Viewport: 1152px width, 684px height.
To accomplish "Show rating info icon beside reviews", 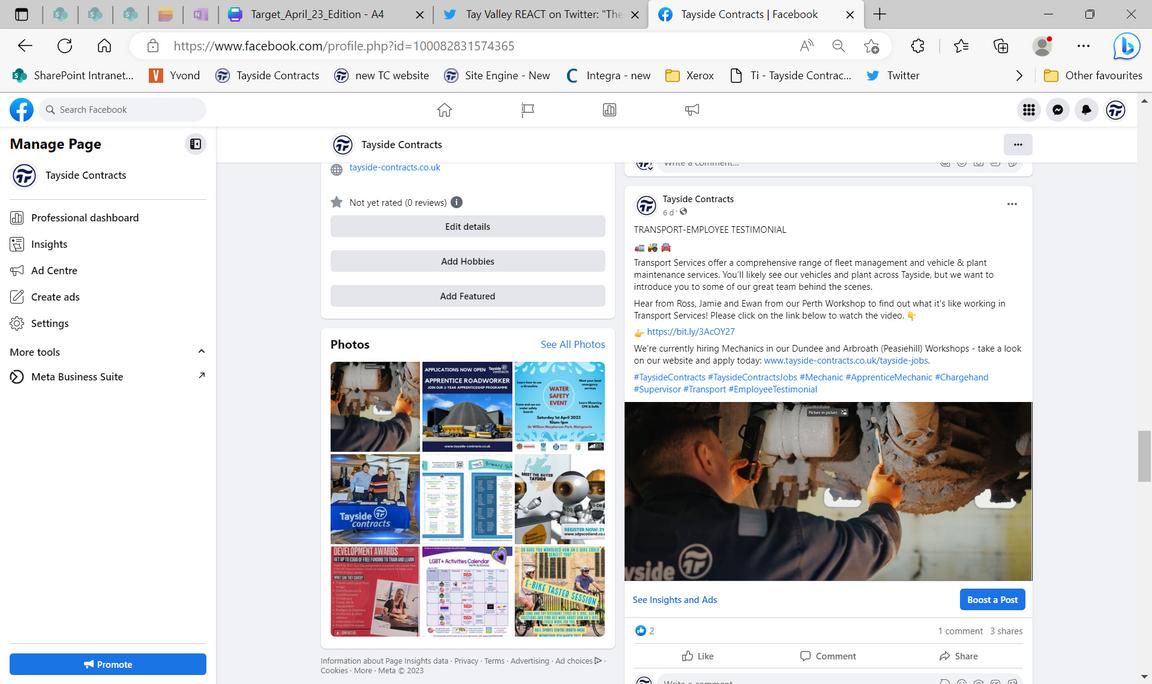I will click(x=456, y=202).
